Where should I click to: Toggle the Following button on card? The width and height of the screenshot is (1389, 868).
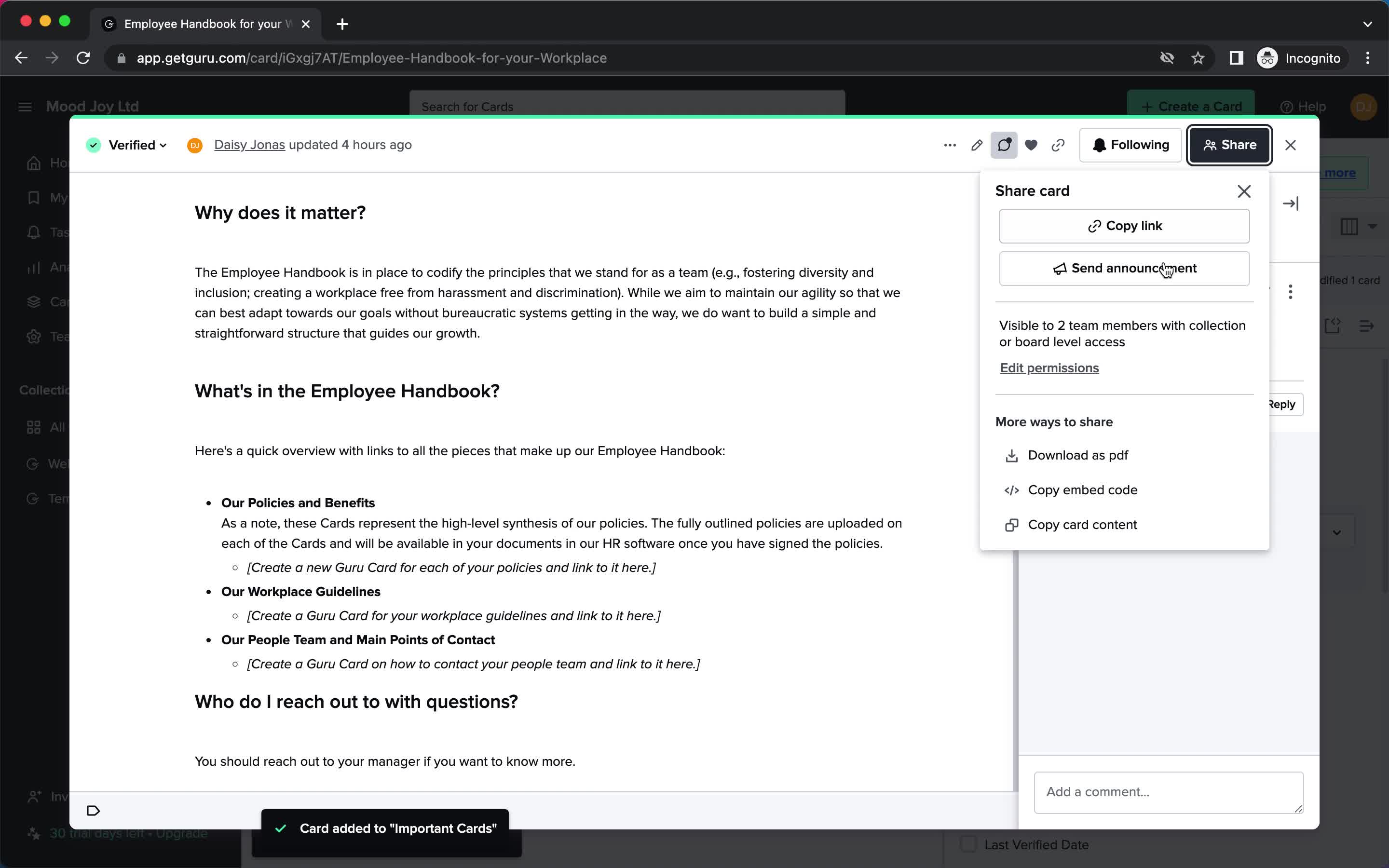1130,145
